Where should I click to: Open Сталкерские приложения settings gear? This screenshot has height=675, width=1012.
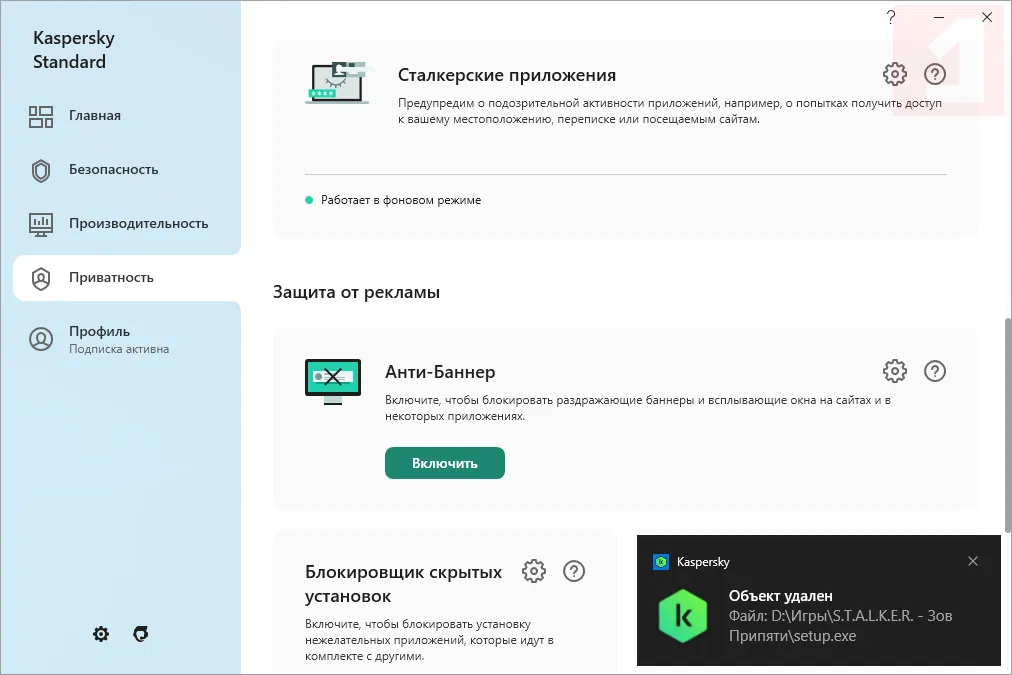895,74
